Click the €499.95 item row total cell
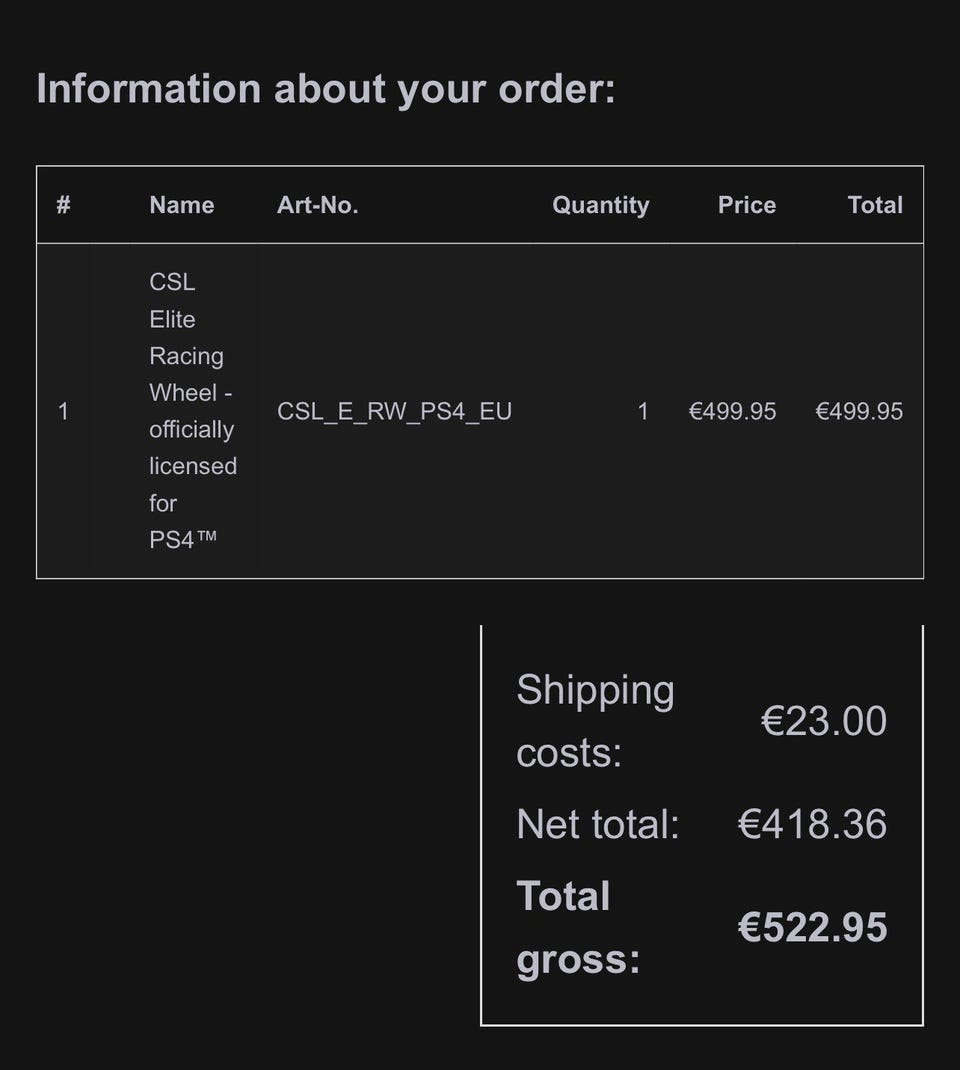Screen dimensions: 960x1070 click(x=859, y=411)
